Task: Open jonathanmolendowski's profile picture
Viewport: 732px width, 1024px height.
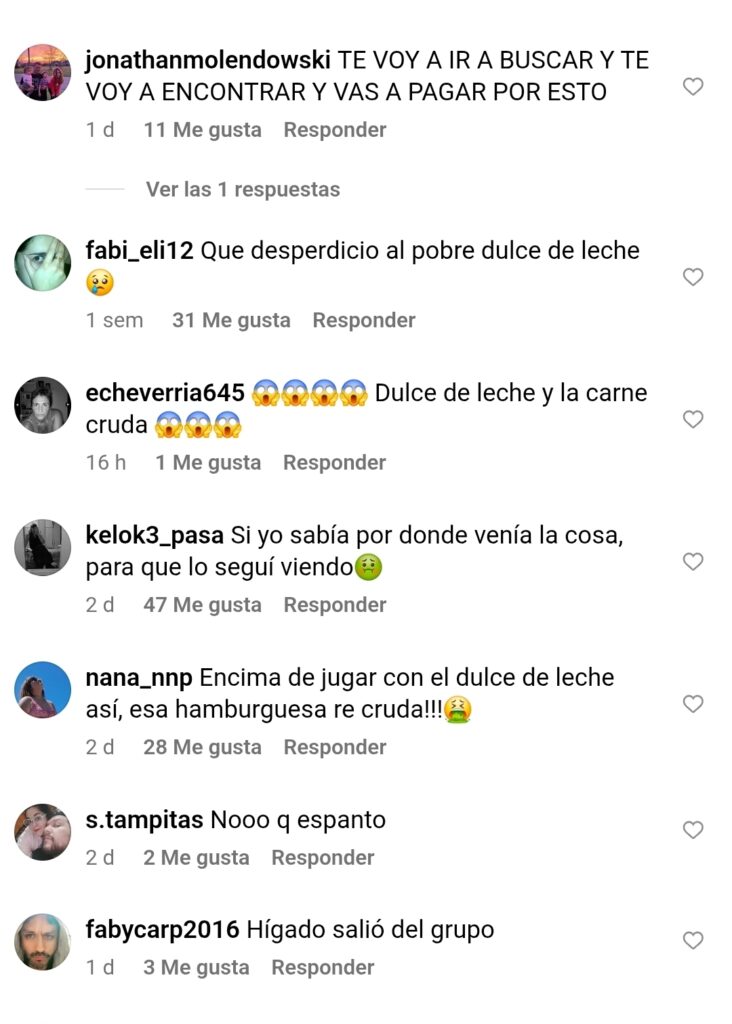Action: click(x=42, y=72)
